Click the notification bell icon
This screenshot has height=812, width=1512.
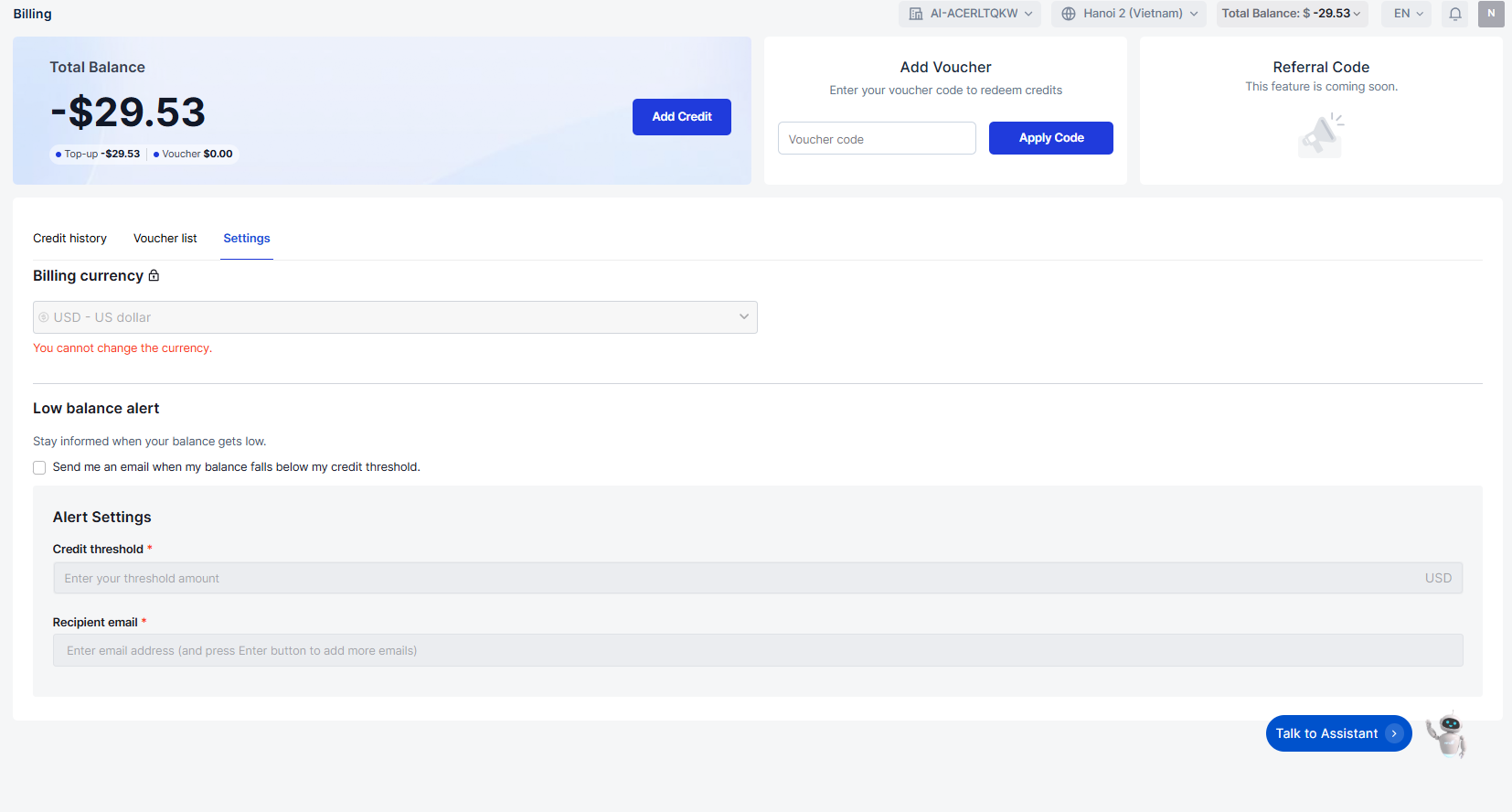[x=1454, y=14]
